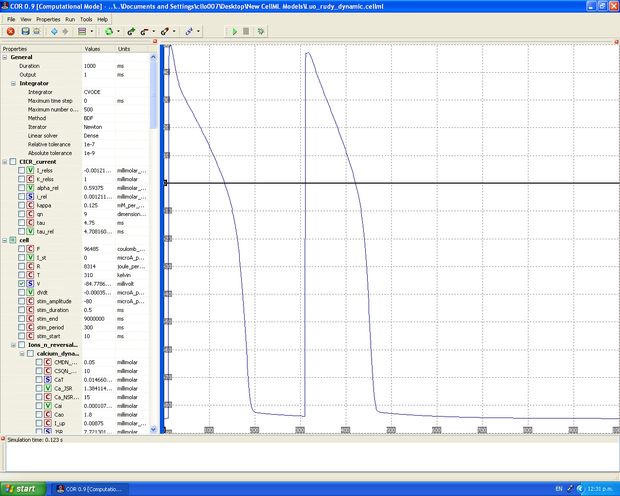The width and height of the screenshot is (620, 496).
Task: Click the V type icon beside Ca_JSR
Action: click(x=47, y=388)
